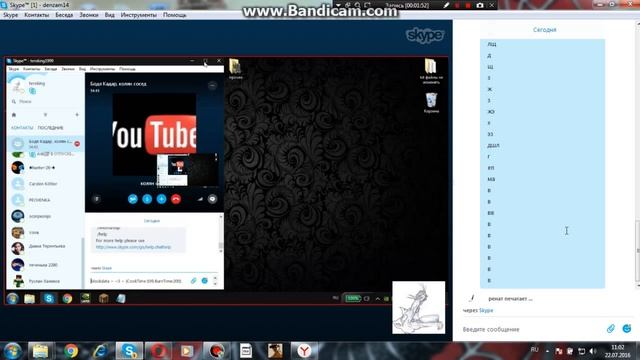Click the search field in shared Skype sidebar
The height and width of the screenshot is (360, 640).
[45, 101]
